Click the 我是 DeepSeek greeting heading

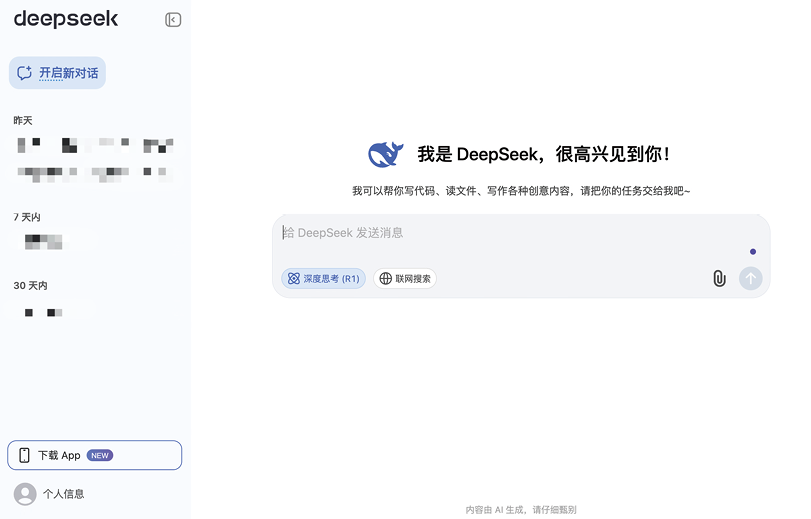(x=544, y=154)
